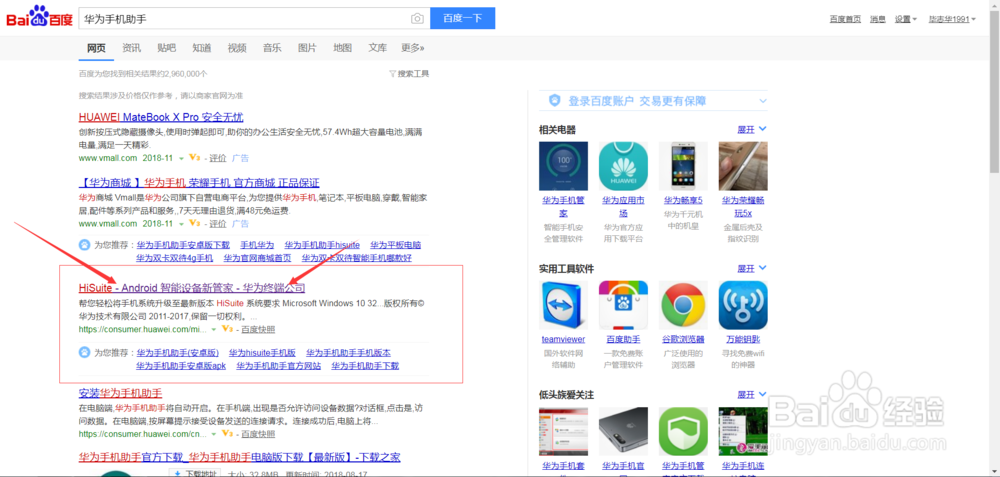1000x477 pixels.
Task: Click suggested link 华为手机助手官方网站
Action: click(279, 366)
